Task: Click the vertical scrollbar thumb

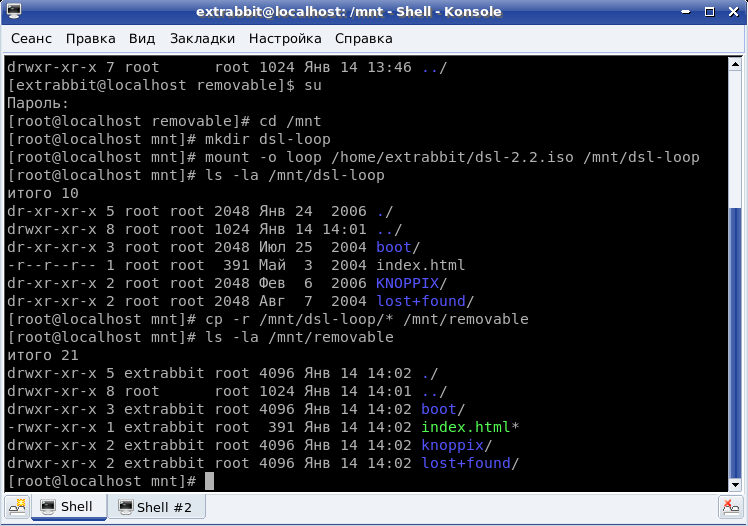Action: click(x=734, y=340)
